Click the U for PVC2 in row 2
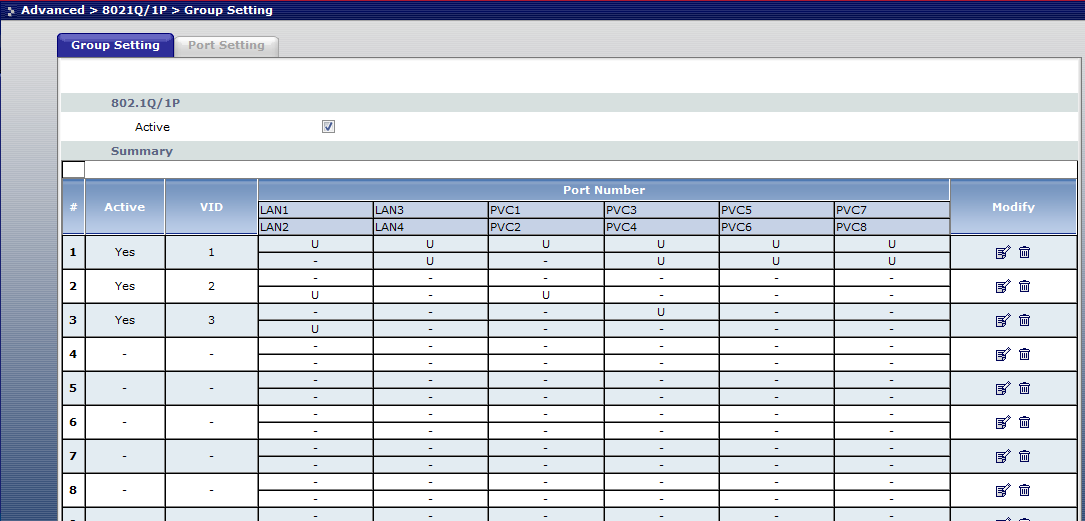 (x=546, y=295)
